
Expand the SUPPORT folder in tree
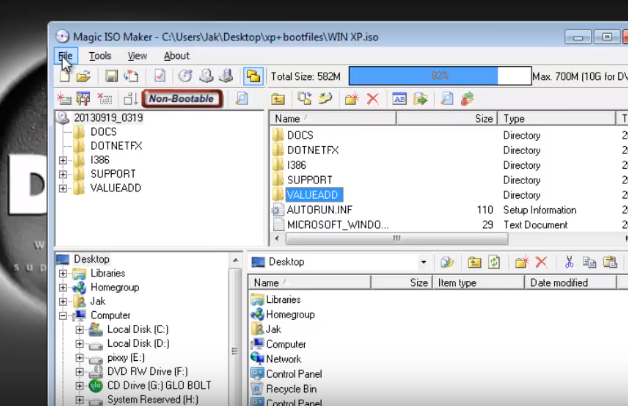coord(63,174)
